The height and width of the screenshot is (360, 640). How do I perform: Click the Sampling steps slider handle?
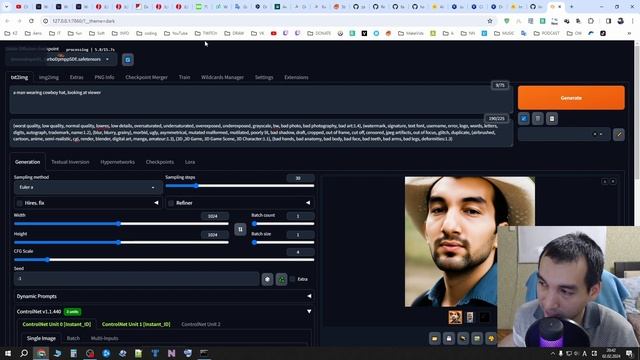[196, 186]
